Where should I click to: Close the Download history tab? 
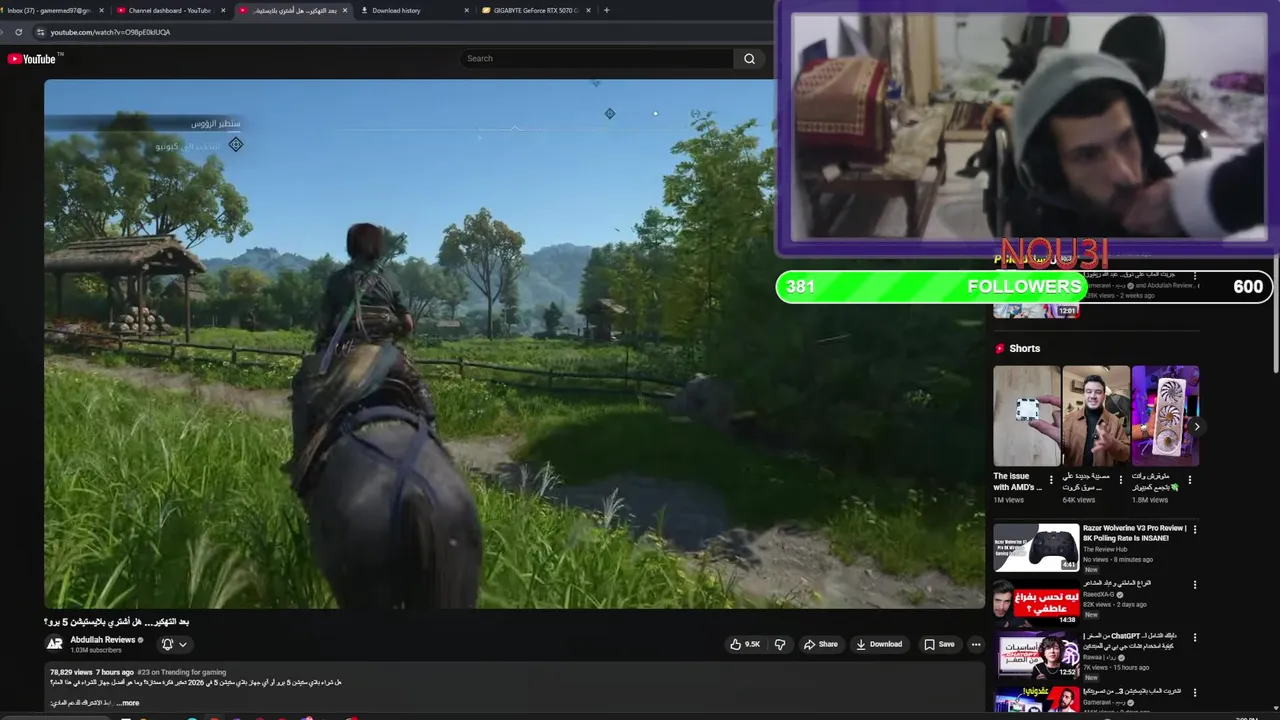[467, 10]
